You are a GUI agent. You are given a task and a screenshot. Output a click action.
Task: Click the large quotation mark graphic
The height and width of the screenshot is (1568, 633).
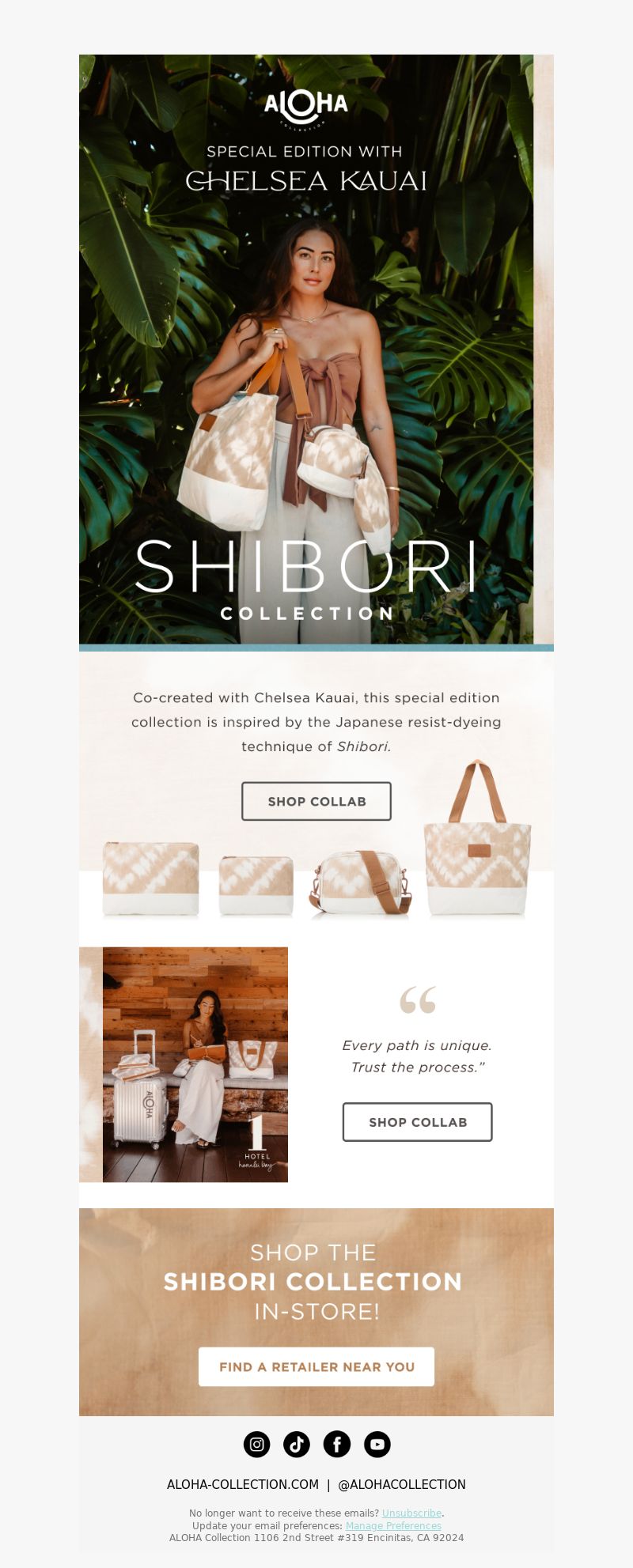click(418, 999)
